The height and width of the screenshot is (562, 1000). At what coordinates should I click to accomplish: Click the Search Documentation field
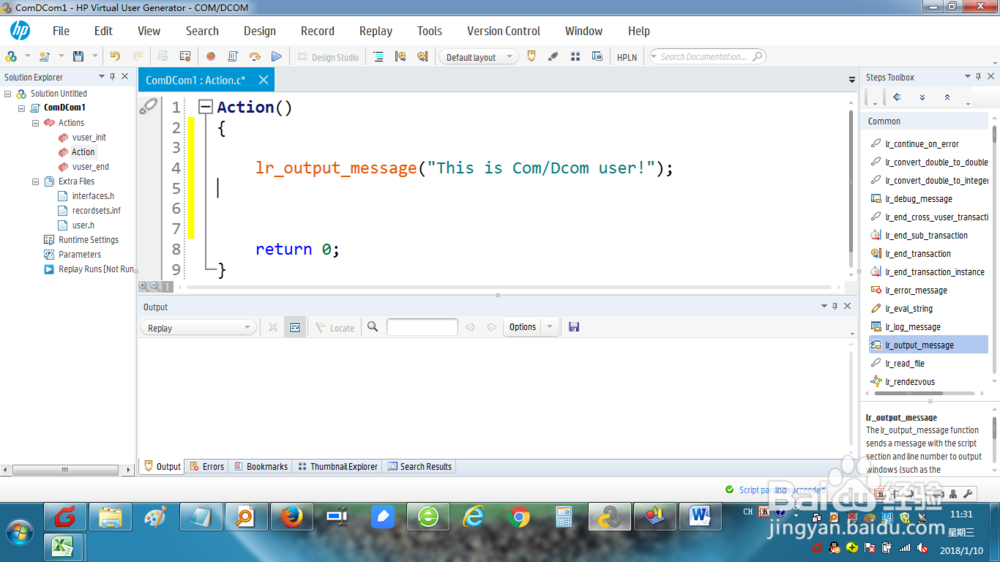707,57
